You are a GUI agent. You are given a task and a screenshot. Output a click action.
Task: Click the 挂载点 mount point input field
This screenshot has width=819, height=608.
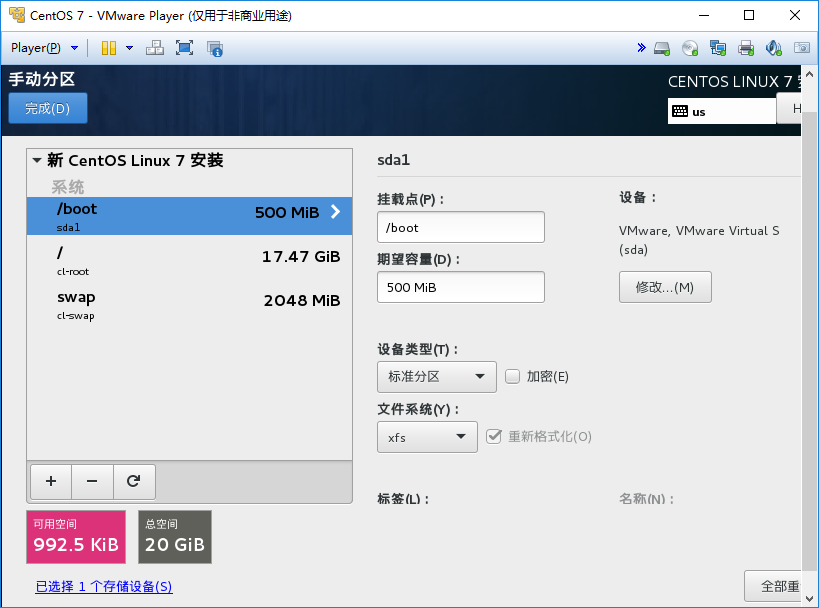click(461, 227)
